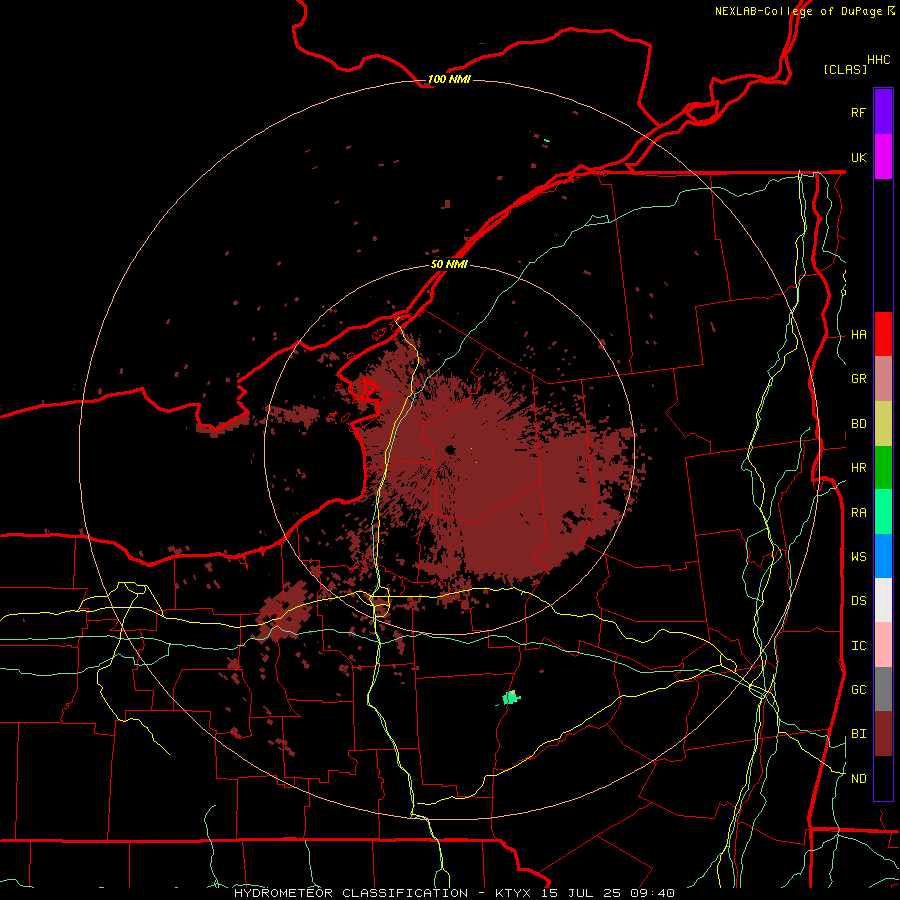Click the RF legend label
Screen dimensions: 900x900
pos(859,112)
